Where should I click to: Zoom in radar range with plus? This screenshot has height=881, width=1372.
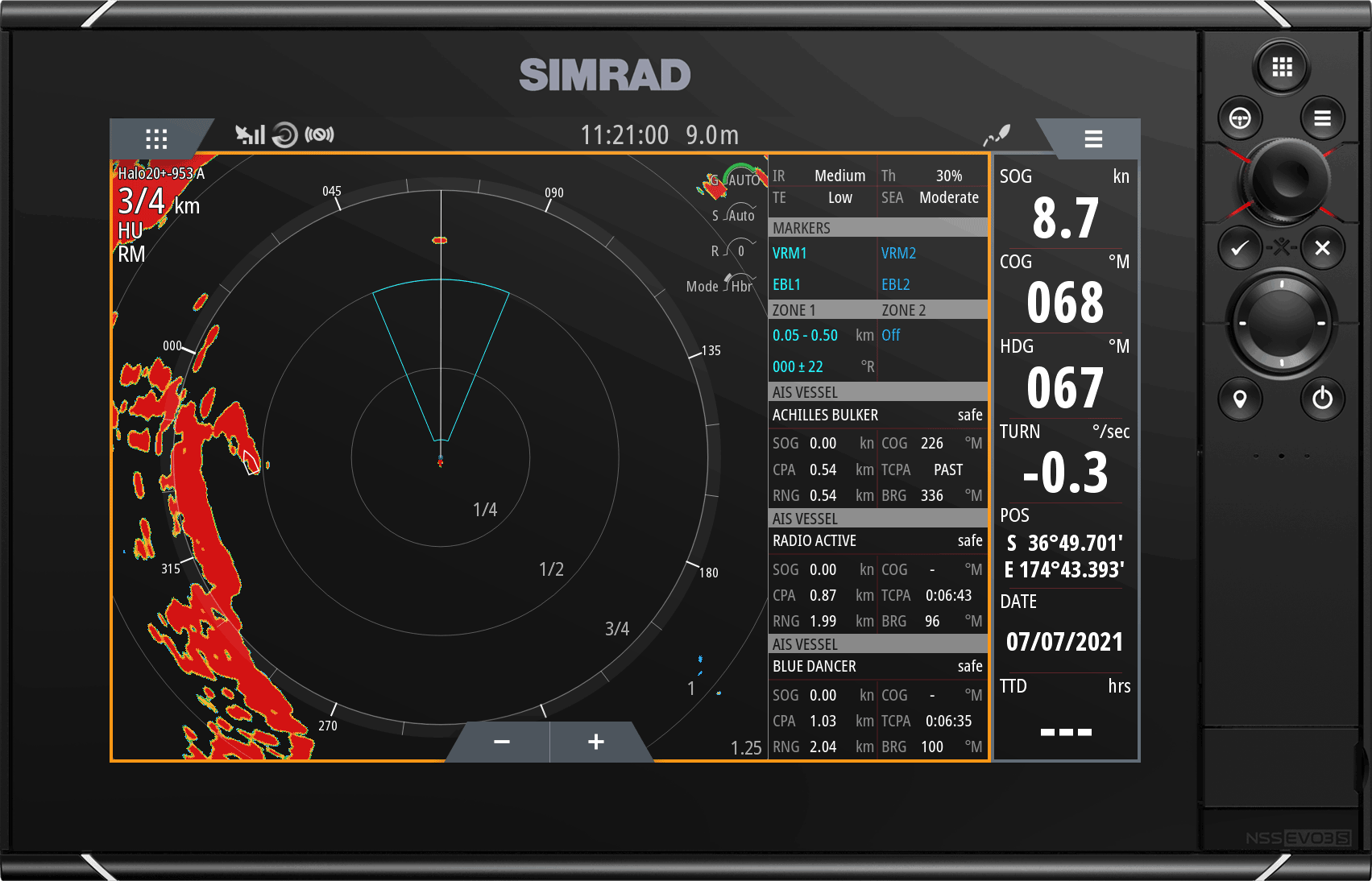[596, 742]
